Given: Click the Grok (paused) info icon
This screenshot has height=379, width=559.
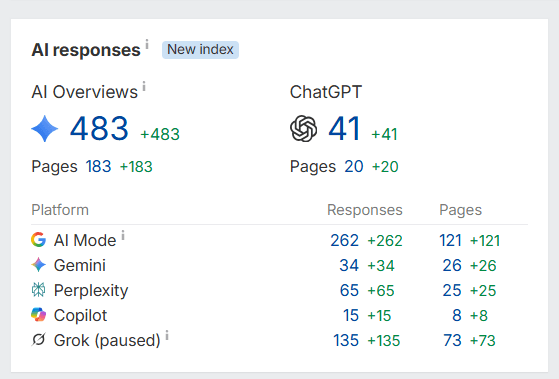Looking at the screenshot, I should (167, 335).
